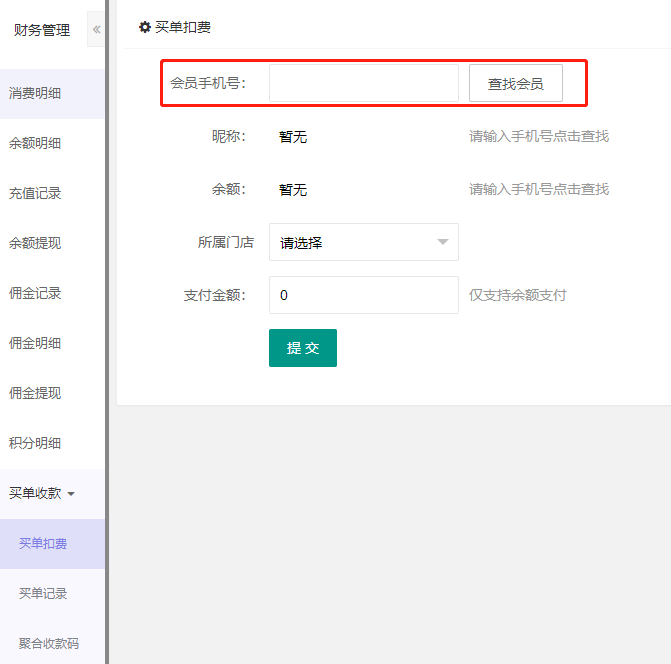
Task: Select 余额提现 from sidebar
Action: click(x=36, y=243)
